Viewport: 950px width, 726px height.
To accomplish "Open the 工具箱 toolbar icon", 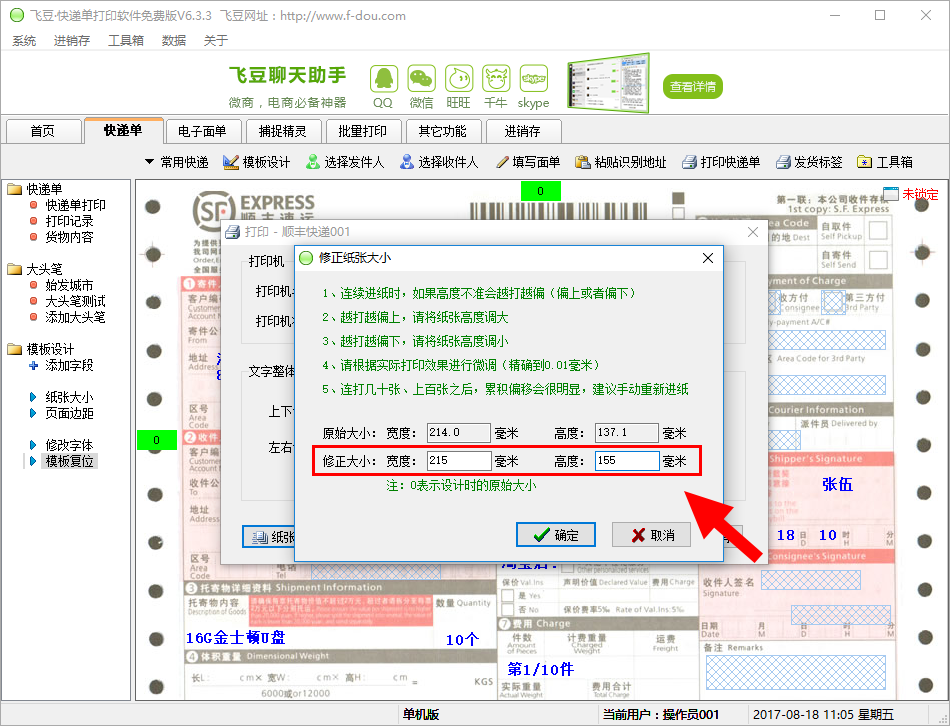I will 865,162.
